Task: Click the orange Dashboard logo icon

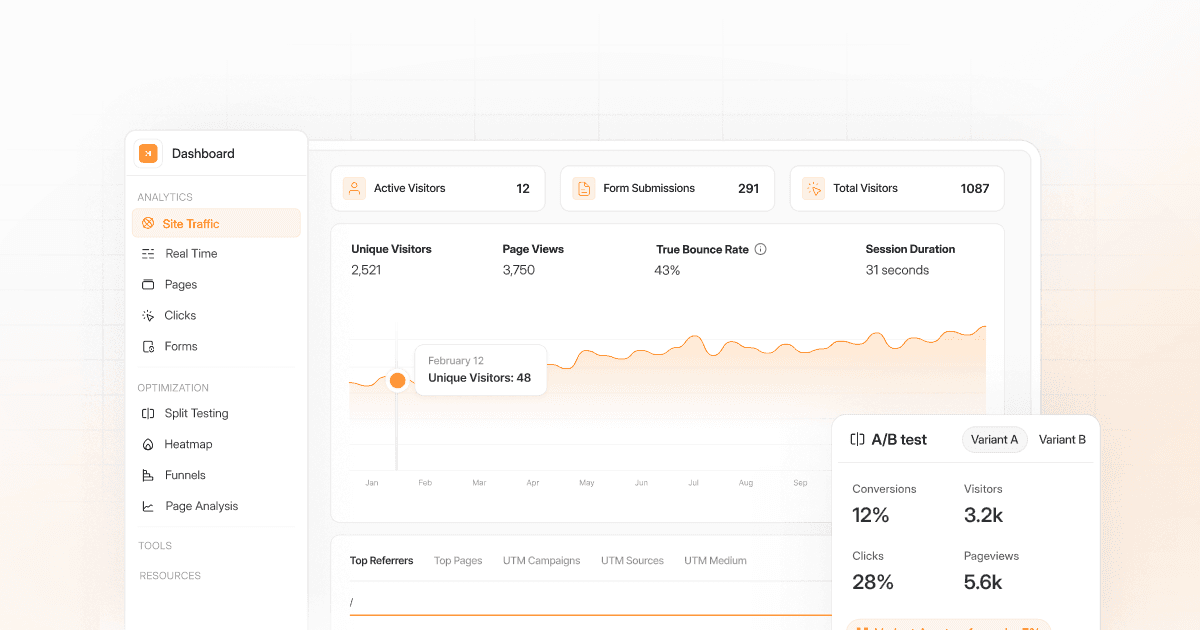Action: 148,153
